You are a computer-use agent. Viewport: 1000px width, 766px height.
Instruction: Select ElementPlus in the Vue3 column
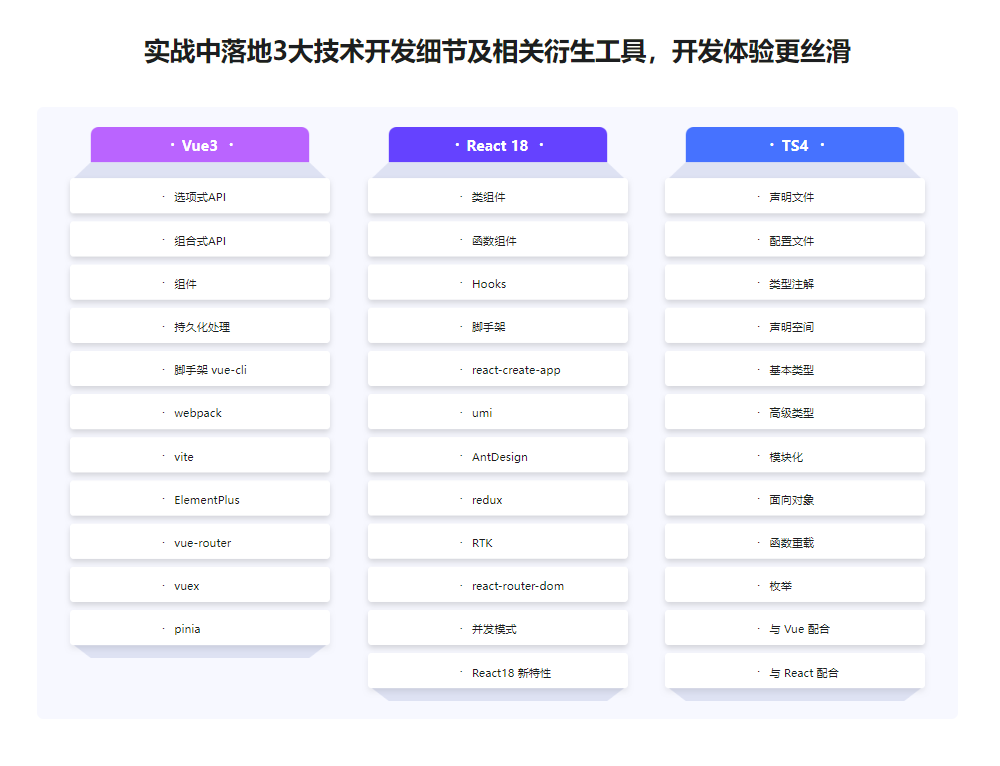tap(199, 498)
